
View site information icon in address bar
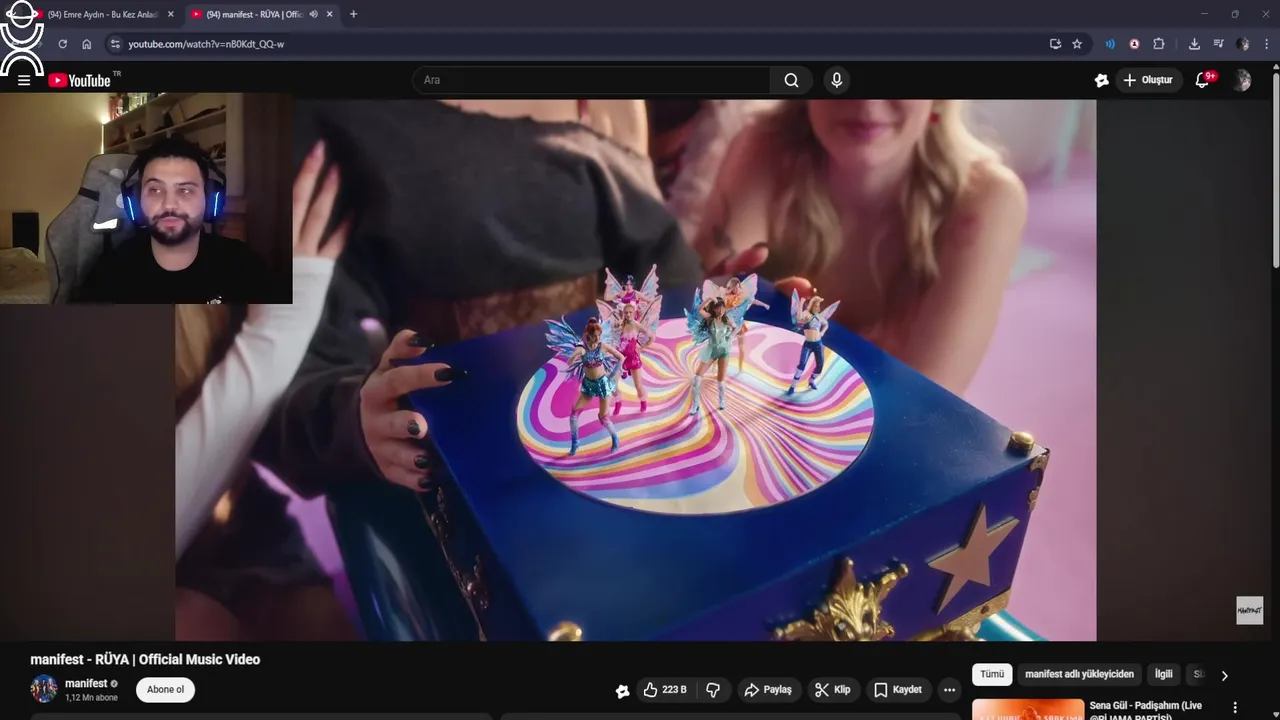click(115, 44)
